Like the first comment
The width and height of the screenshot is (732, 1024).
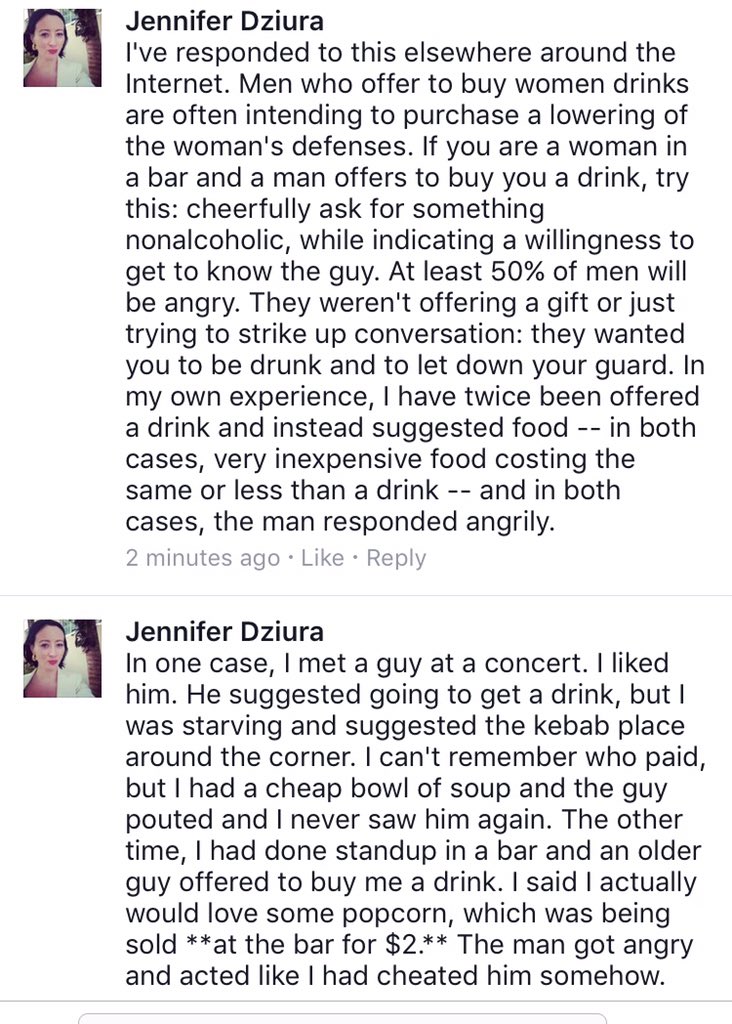click(322, 558)
